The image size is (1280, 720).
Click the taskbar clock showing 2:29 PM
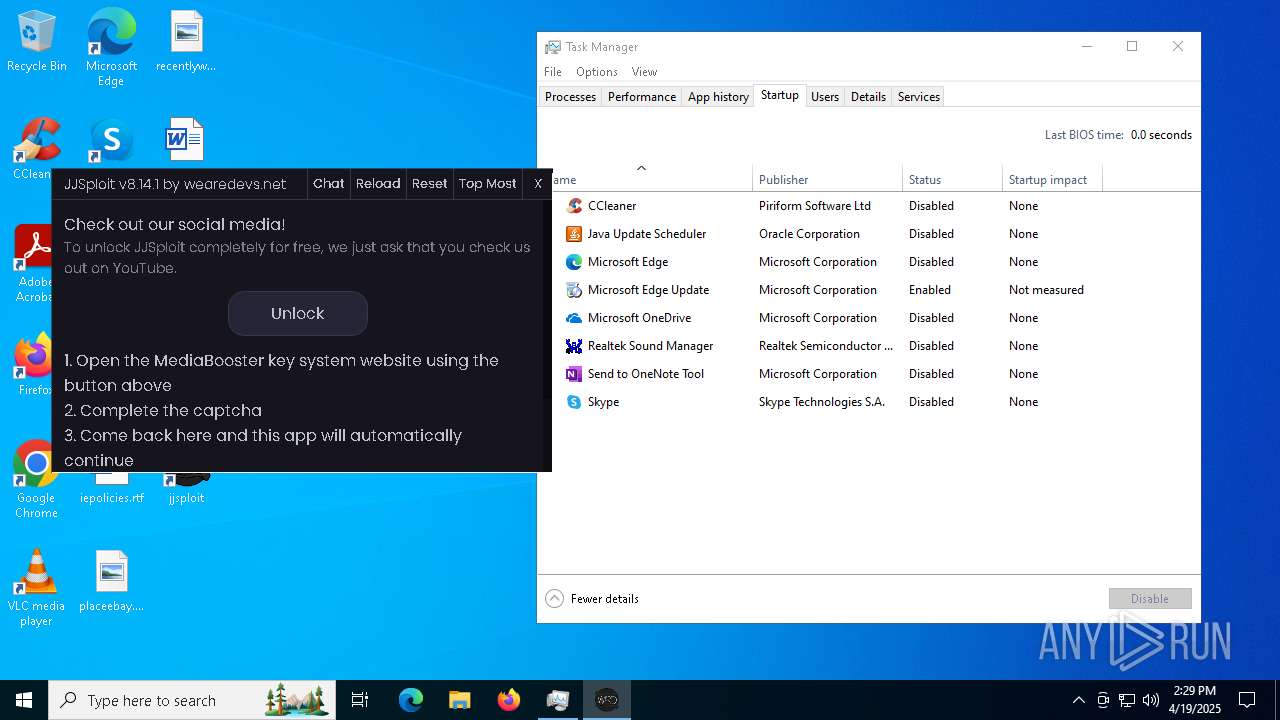coord(1195,700)
